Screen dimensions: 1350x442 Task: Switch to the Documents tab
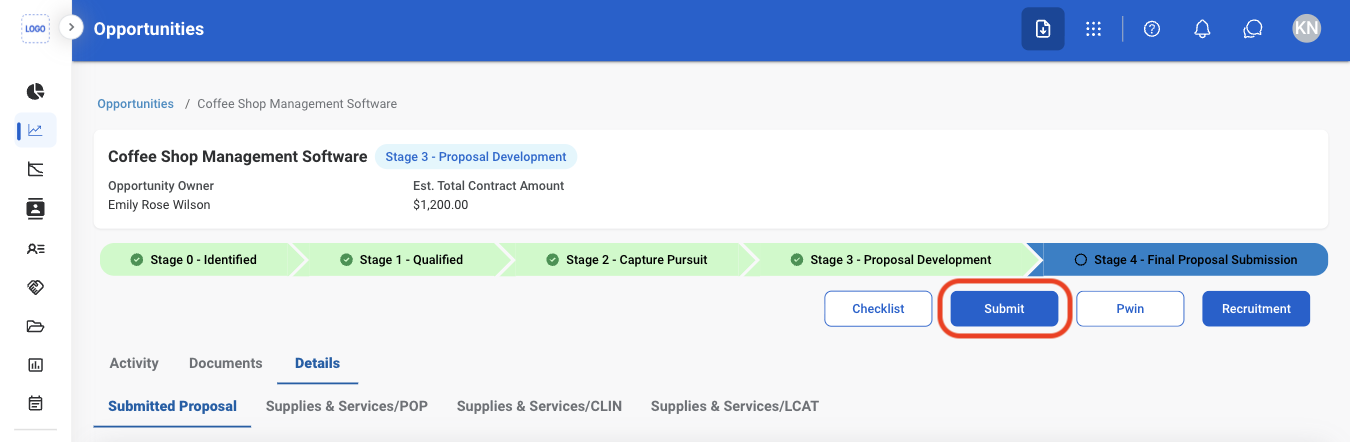225,363
